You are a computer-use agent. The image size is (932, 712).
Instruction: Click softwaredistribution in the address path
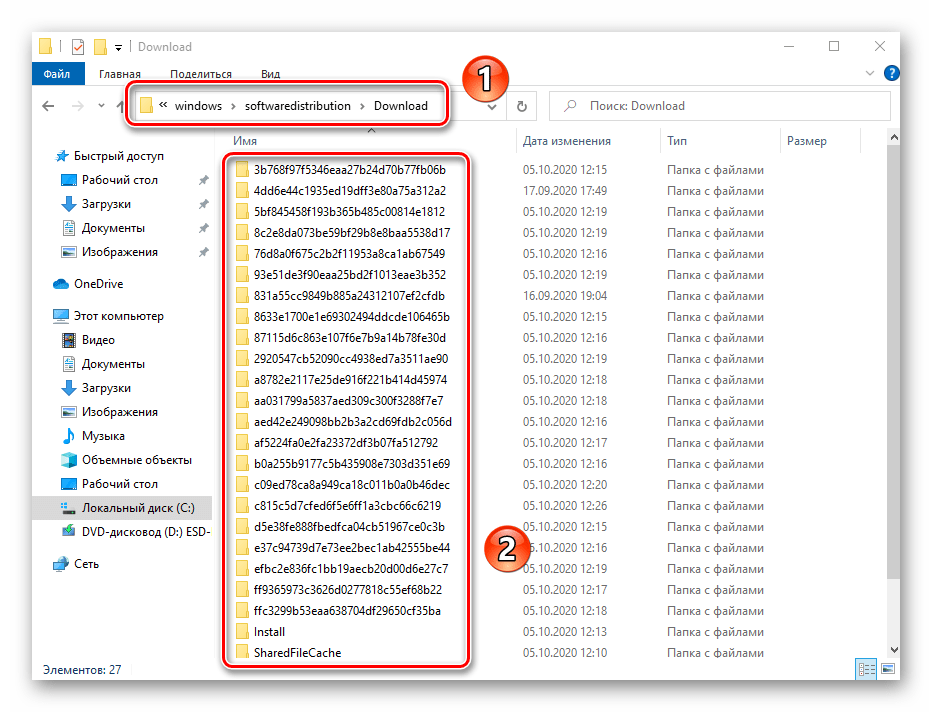[298, 106]
